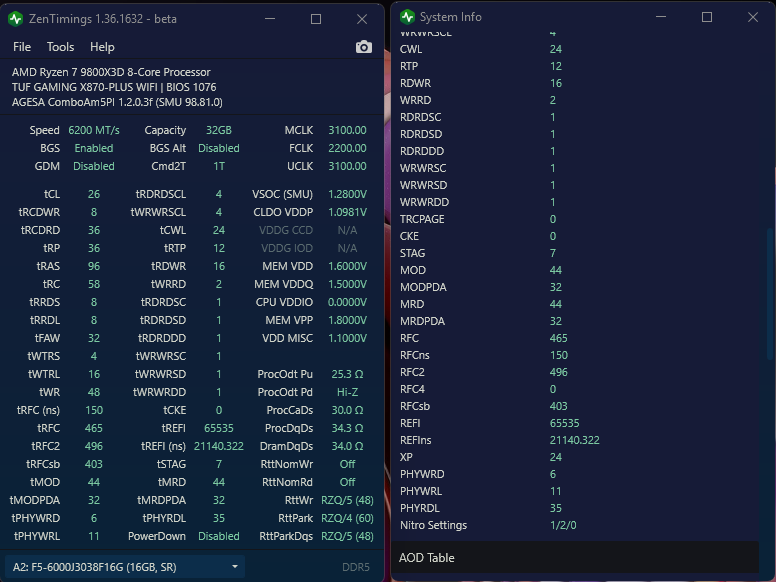Click the tREFI (ns) 21140.322 in ZenTimings
The height and width of the screenshot is (582, 776).
pyautogui.click(x=219, y=446)
